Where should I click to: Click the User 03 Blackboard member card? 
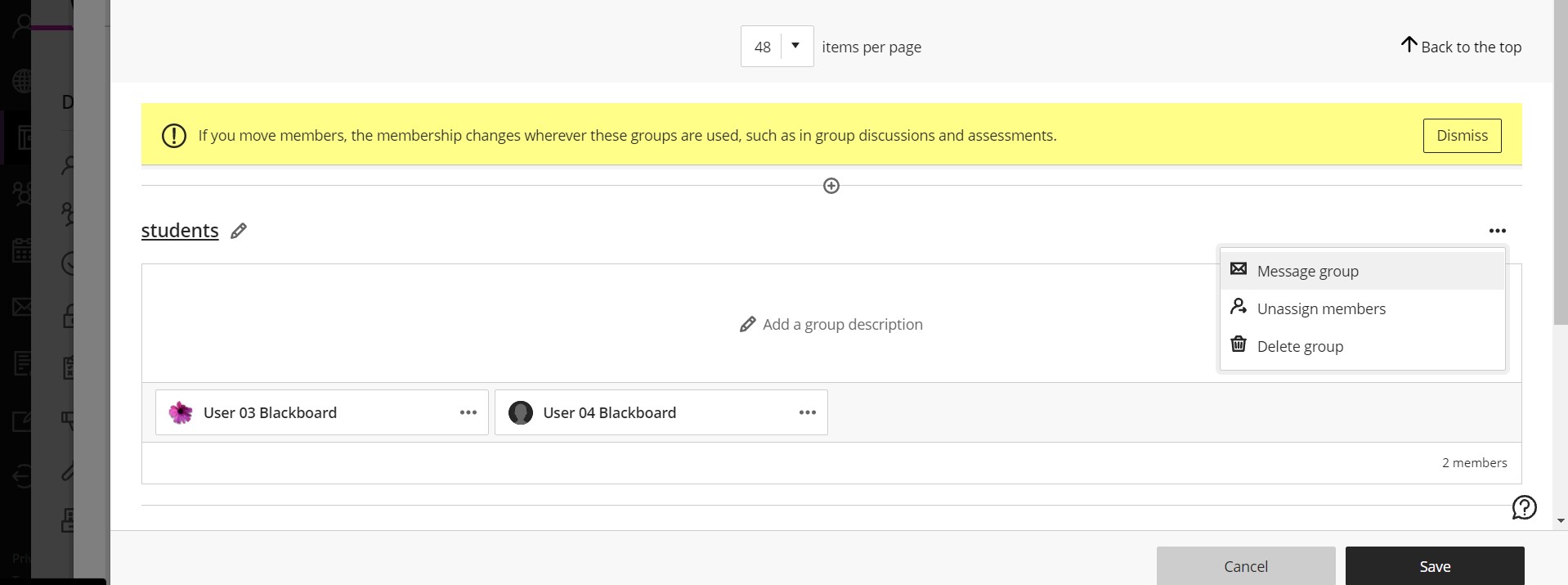322,412
